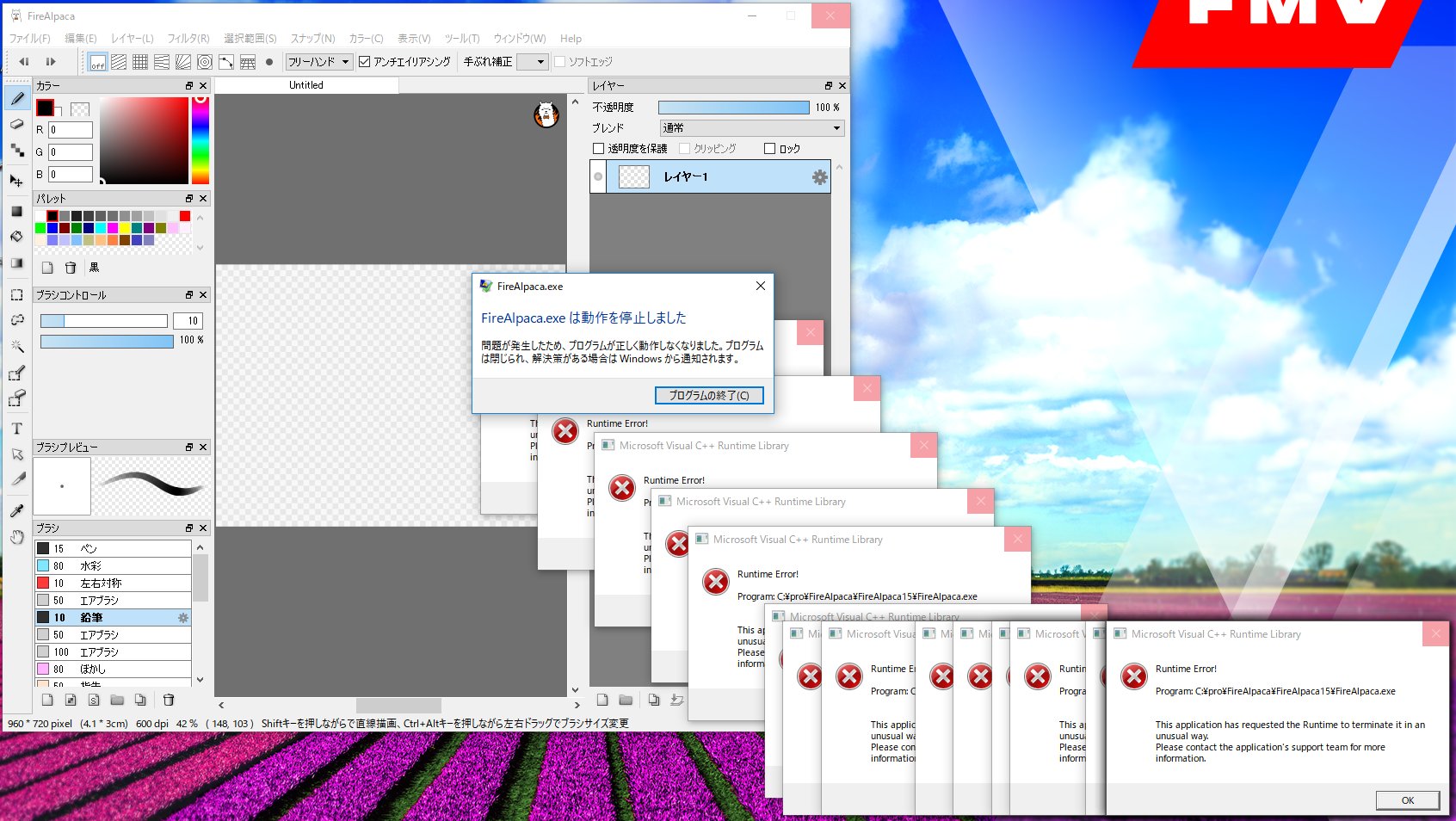Enable the 透明度を保護 checkbox
The width and height of the screenshot is (1456, 821).
point(598,149)
